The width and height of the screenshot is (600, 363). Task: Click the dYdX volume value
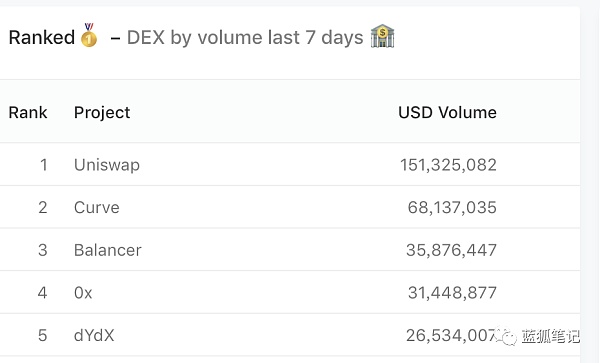(451, 335)
